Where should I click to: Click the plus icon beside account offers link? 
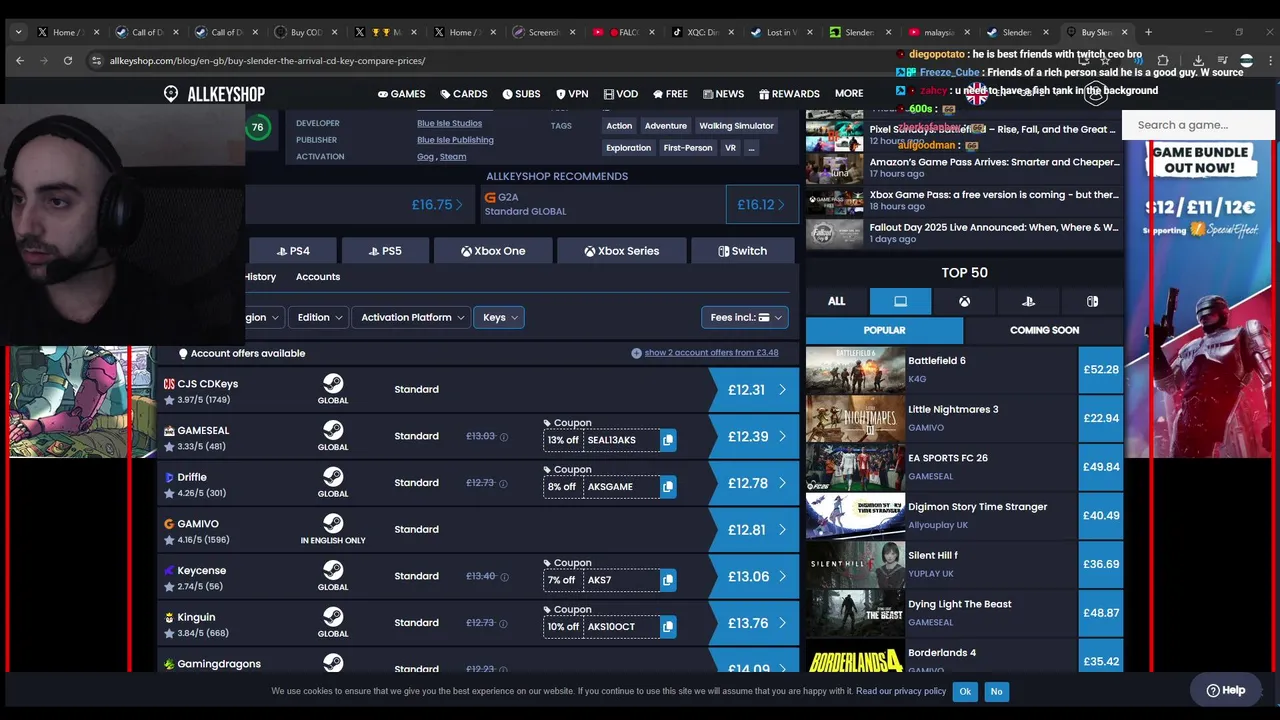(x=636, y=353)
